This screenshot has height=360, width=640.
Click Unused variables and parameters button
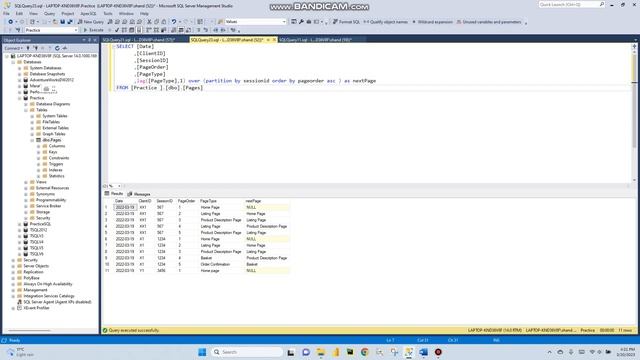489,22
